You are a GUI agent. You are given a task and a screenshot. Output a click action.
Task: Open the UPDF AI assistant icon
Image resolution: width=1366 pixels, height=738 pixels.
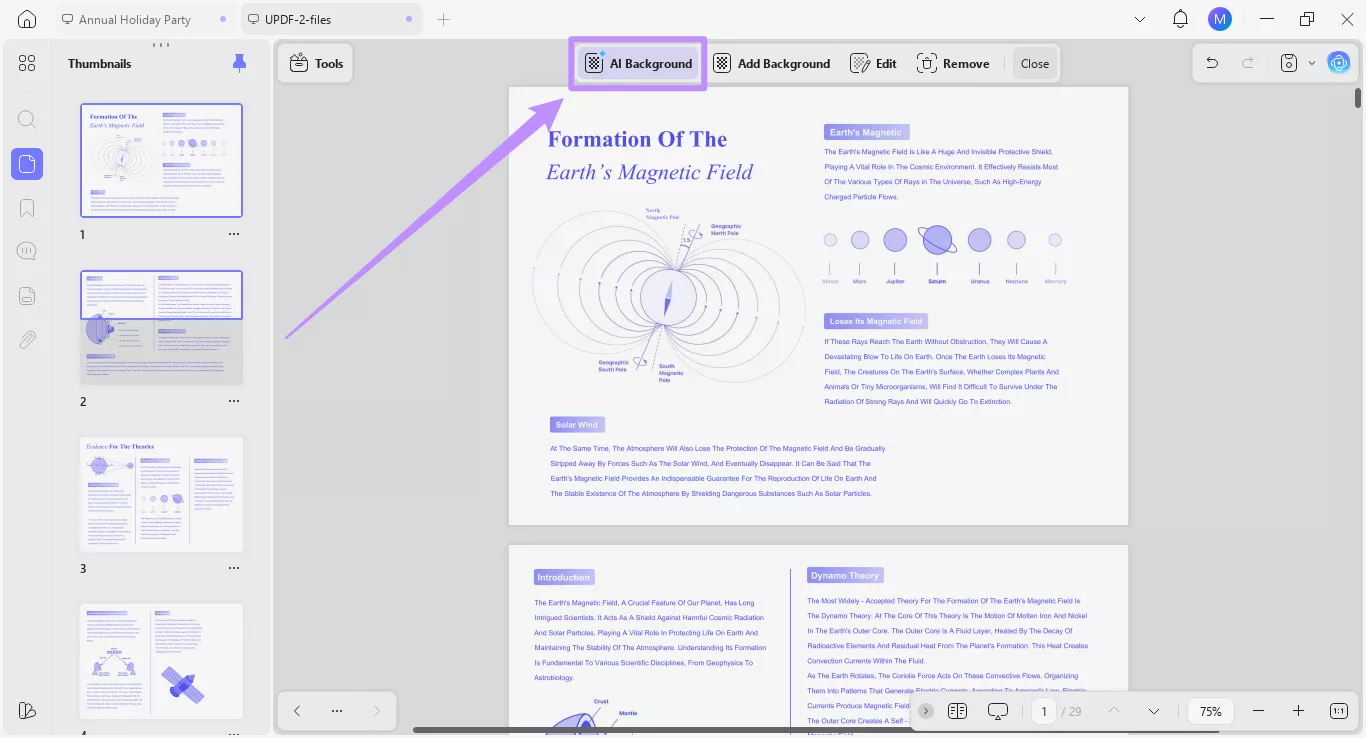coord(1339,62)
